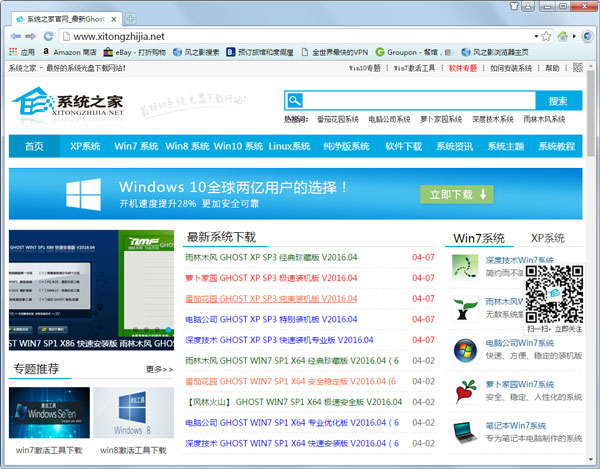Click the magnifier icon in search box
600x469 pixels.
(294, 101)
